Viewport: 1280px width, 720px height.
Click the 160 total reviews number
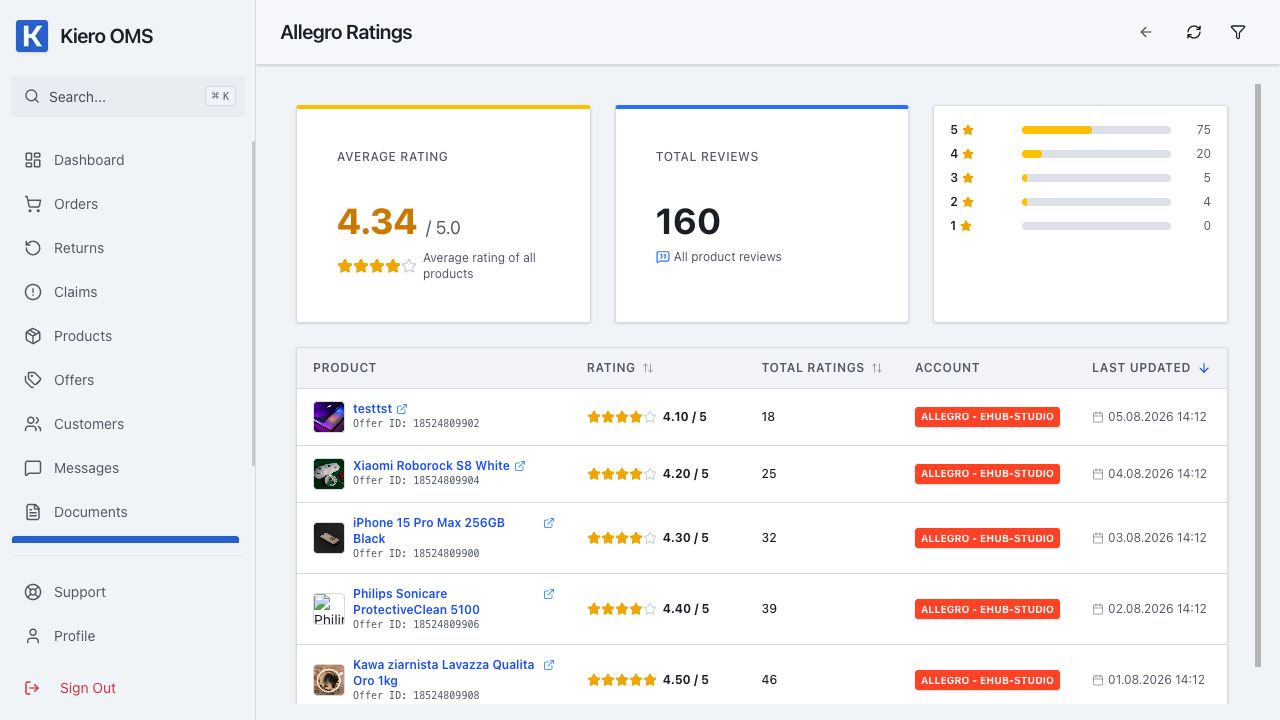(688, 221)
